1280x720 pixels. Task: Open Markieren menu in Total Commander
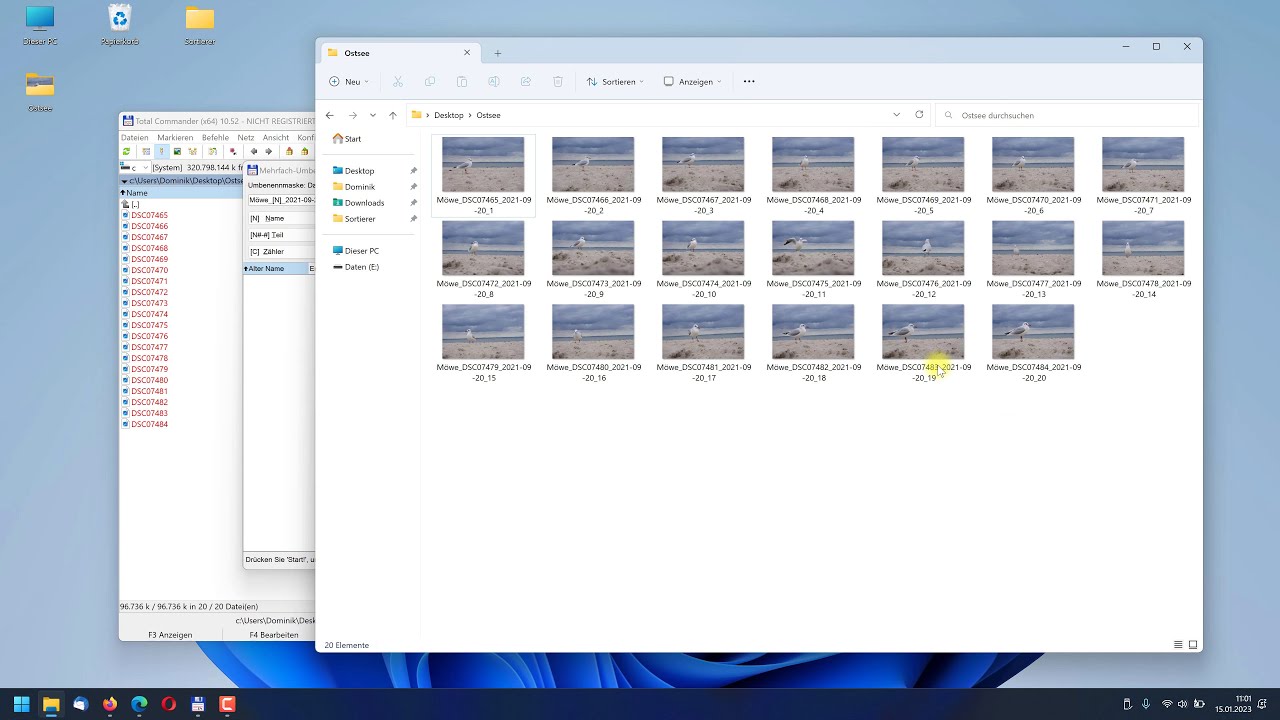pos(175,138)
